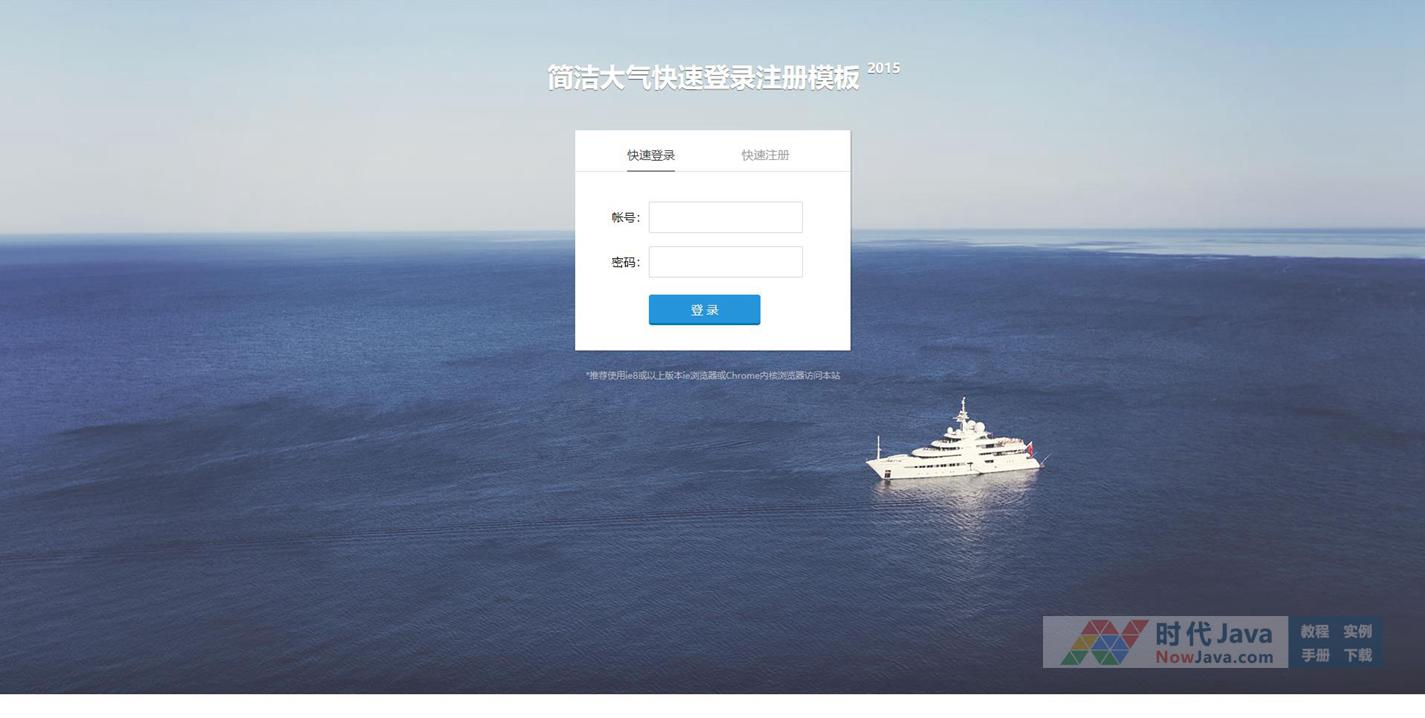Viewport: 1425px width, 718px height.
Task: Click the 2015 superscript beside the title
Action: tap(883, 68)
